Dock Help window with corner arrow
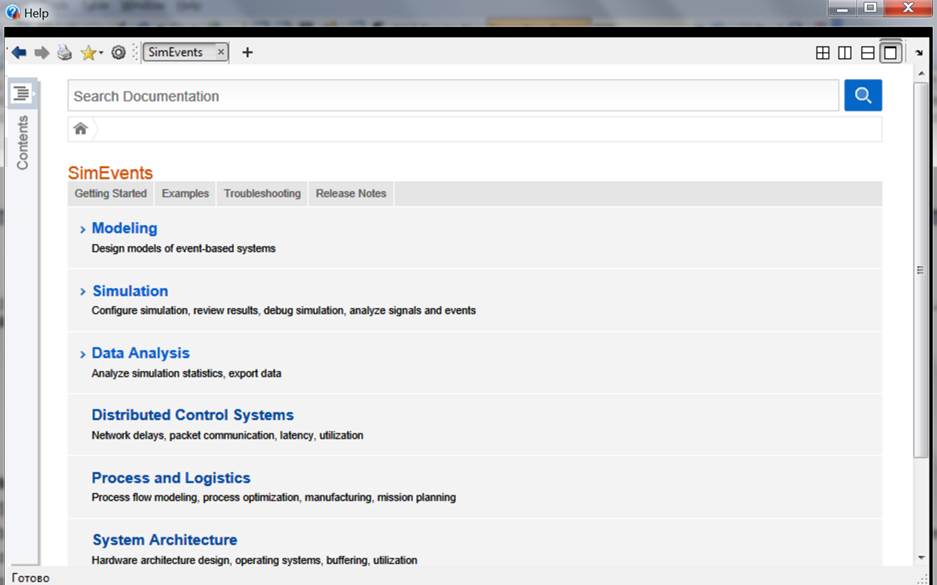 coord(919,53)
